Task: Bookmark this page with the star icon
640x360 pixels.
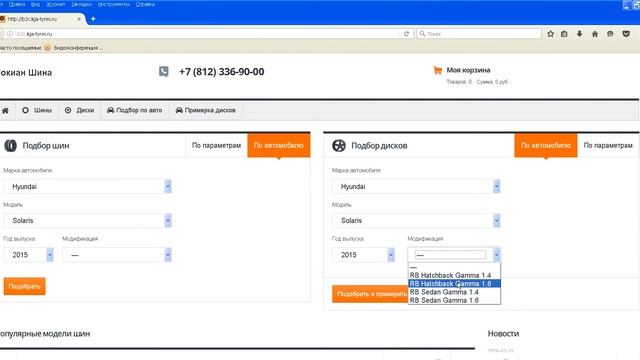Action: pos(550,34)
